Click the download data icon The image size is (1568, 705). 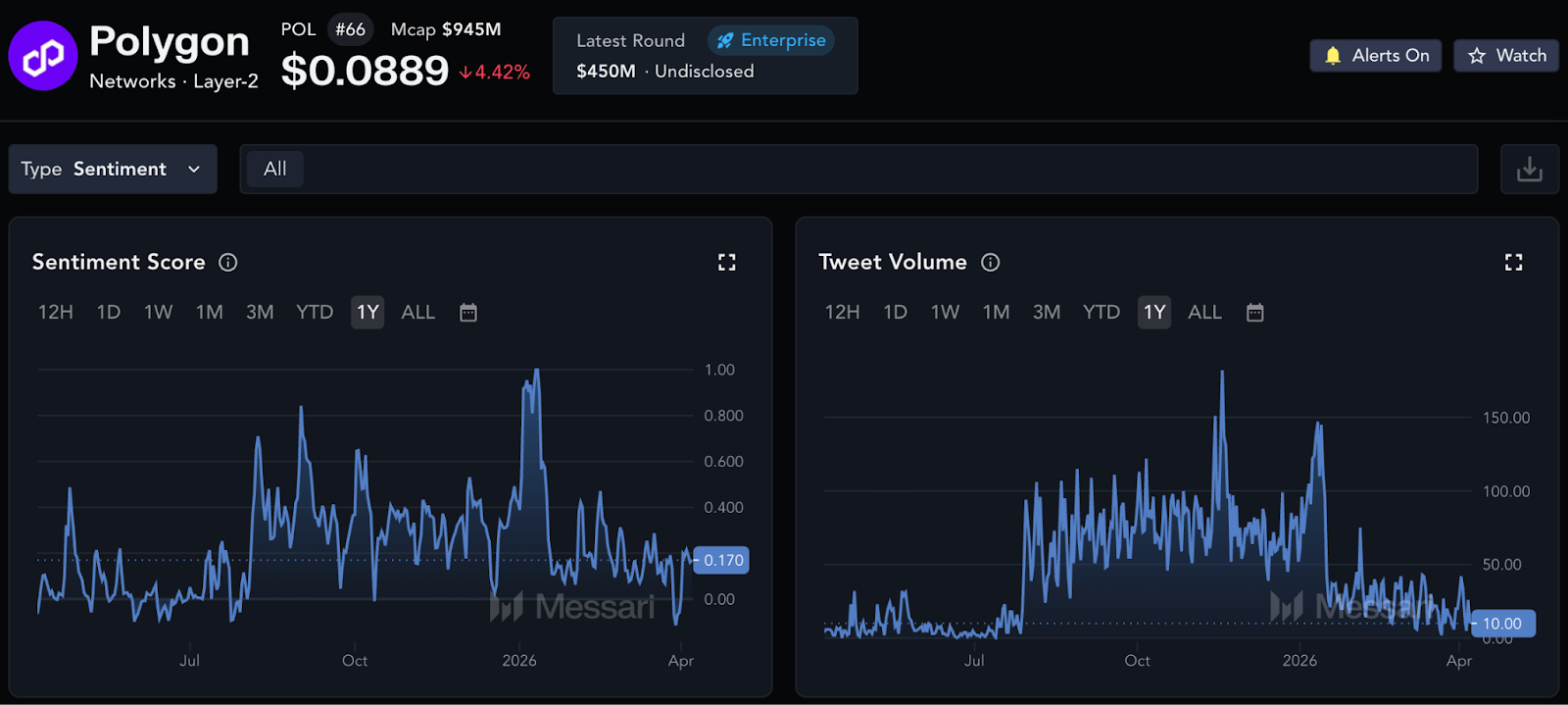pyautogui.click(x=1529, y=170)
